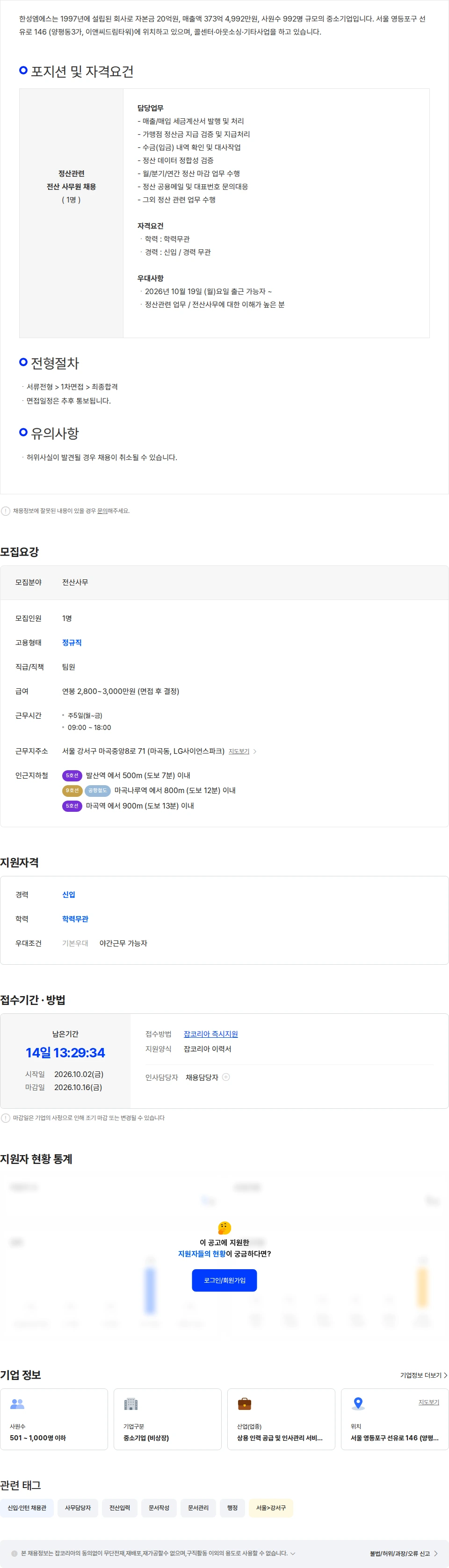
Task: Click 신입 experience link
Action: pyautogui.click(x=69, y=894)
